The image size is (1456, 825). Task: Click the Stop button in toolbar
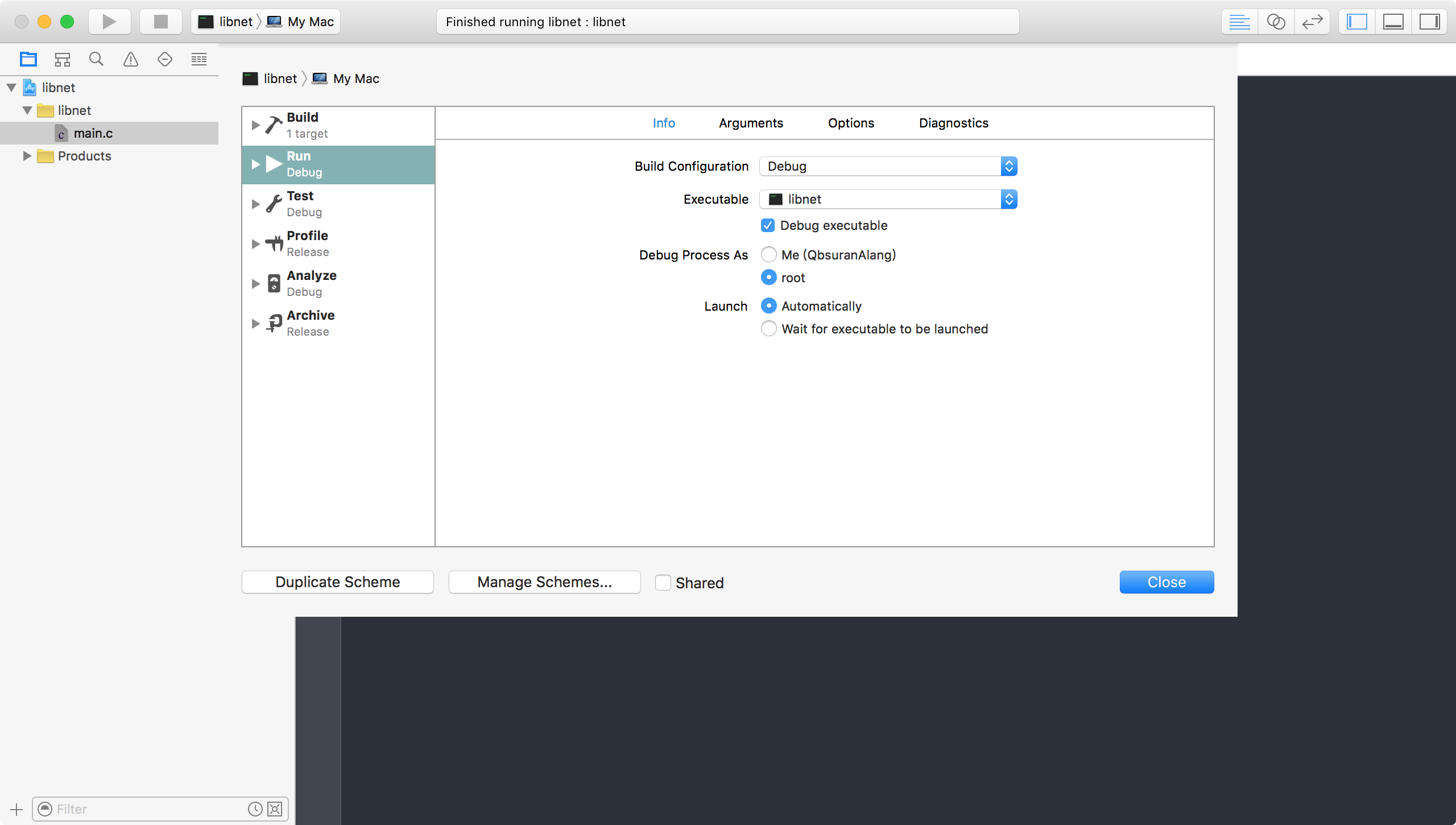tap(161, 22)
